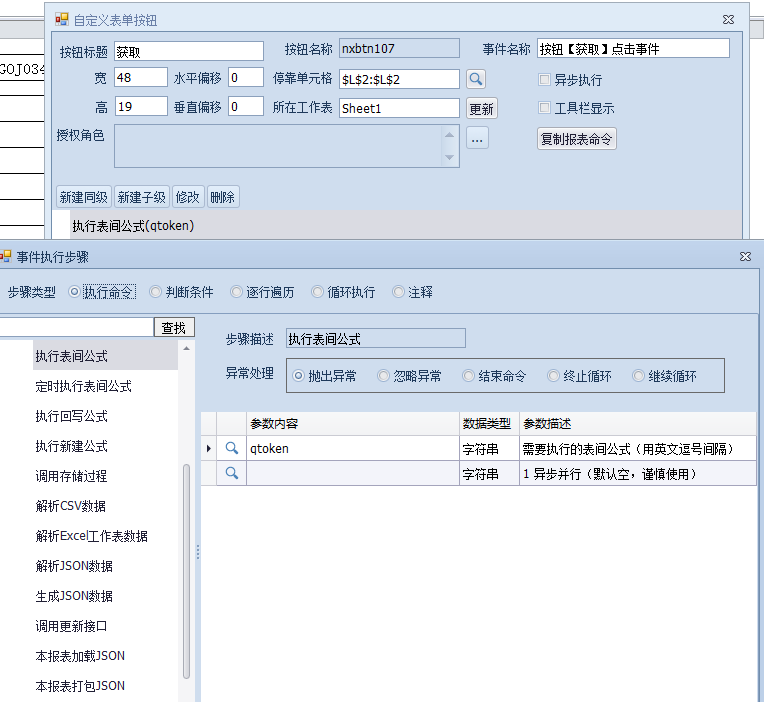The image size is (764, 702).
Task: Click the ellipsis button next to 授权角色 box
Action: tap(477, 140)
